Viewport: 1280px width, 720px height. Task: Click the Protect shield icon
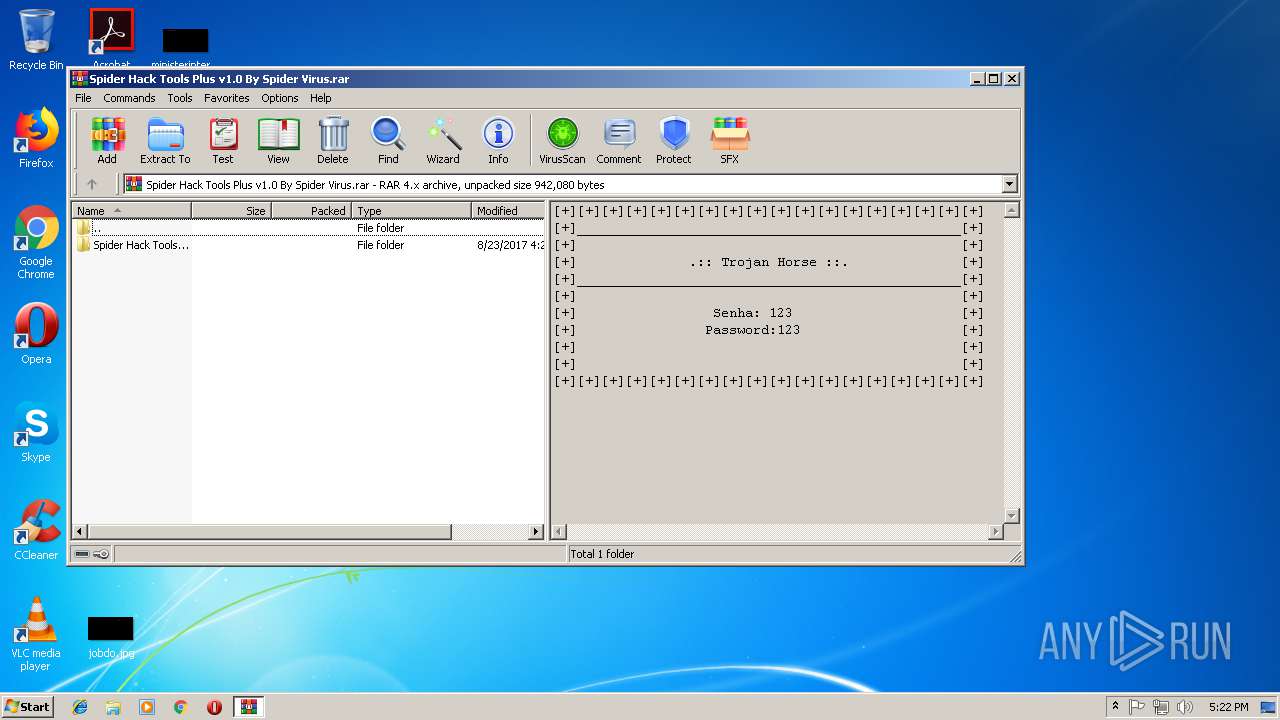(674, 141)
